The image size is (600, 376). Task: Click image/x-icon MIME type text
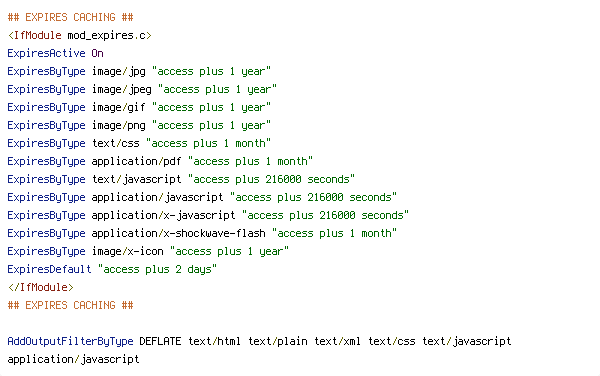[x=128, y=251]
